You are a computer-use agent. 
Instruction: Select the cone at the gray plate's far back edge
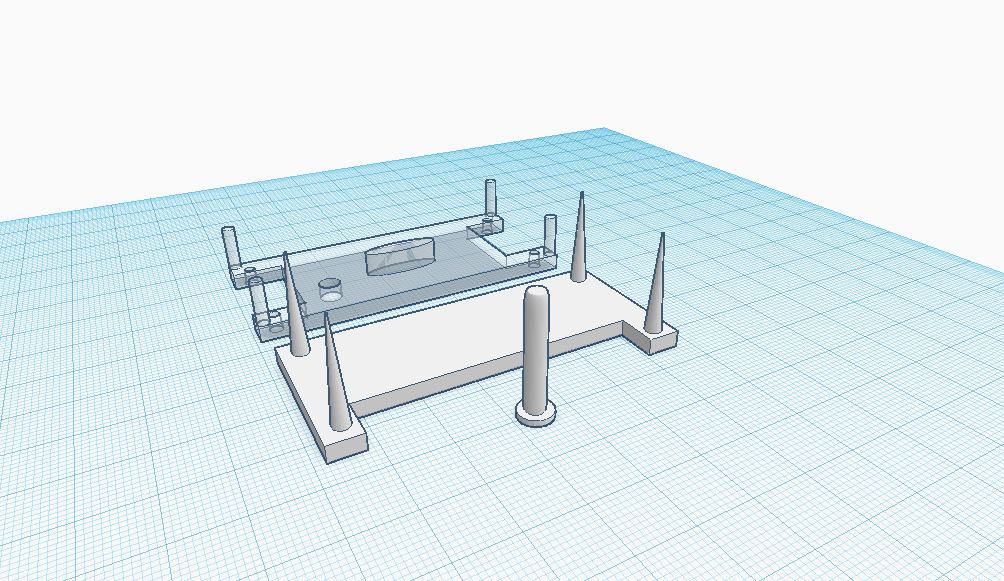pyautogui.click(x=579, y=238)
